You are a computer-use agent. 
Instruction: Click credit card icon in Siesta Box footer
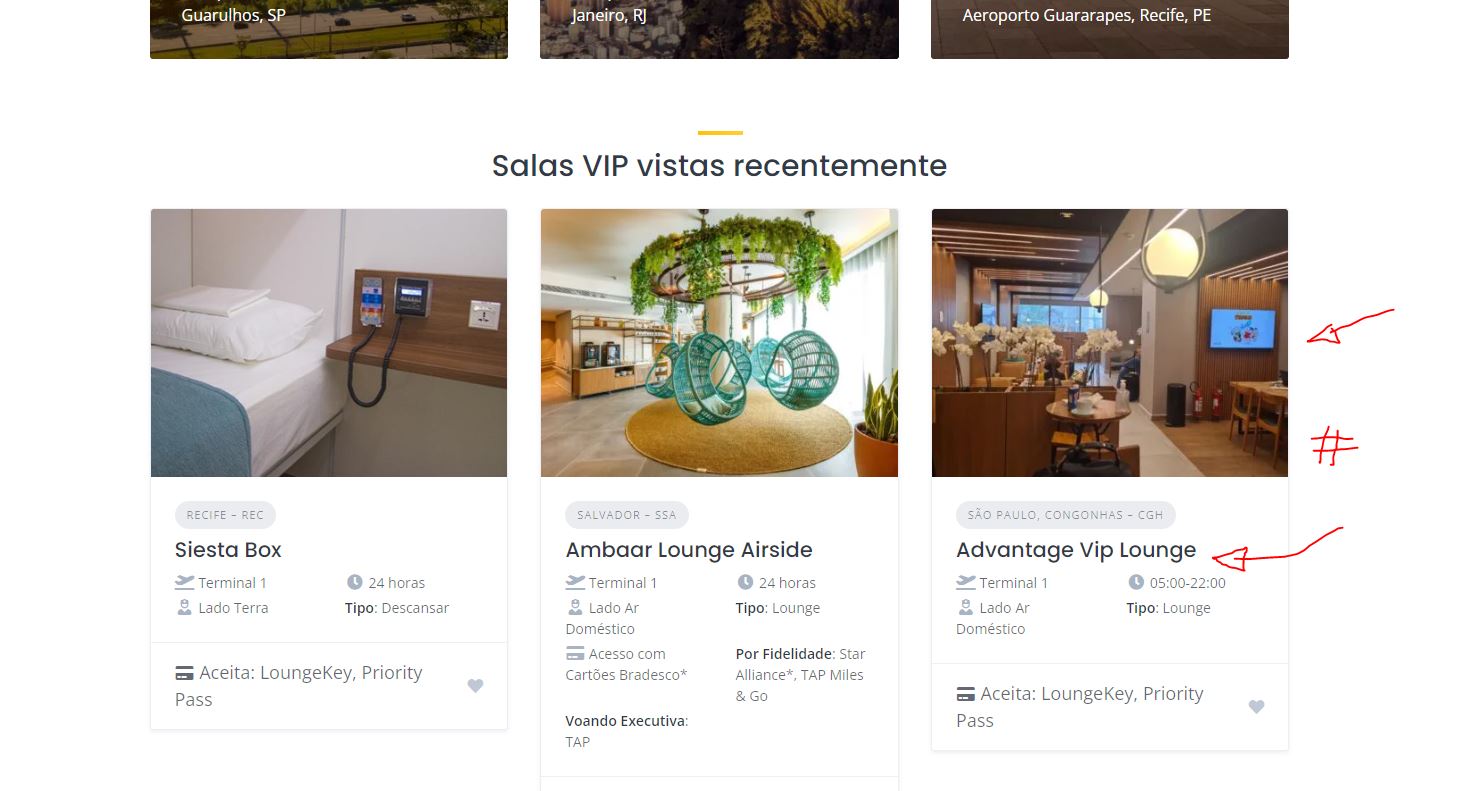tap(184, 673)
